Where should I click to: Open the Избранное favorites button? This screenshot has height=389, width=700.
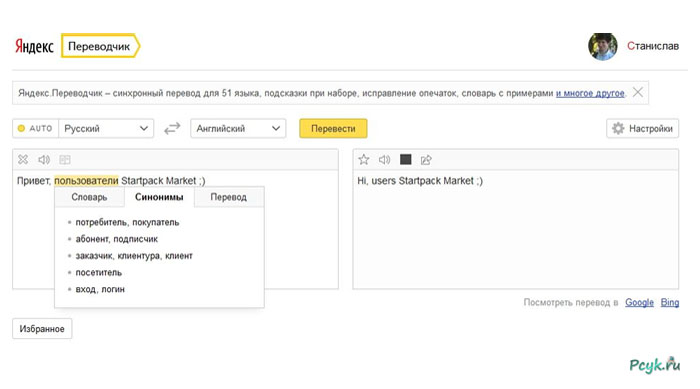pos(42,329)
